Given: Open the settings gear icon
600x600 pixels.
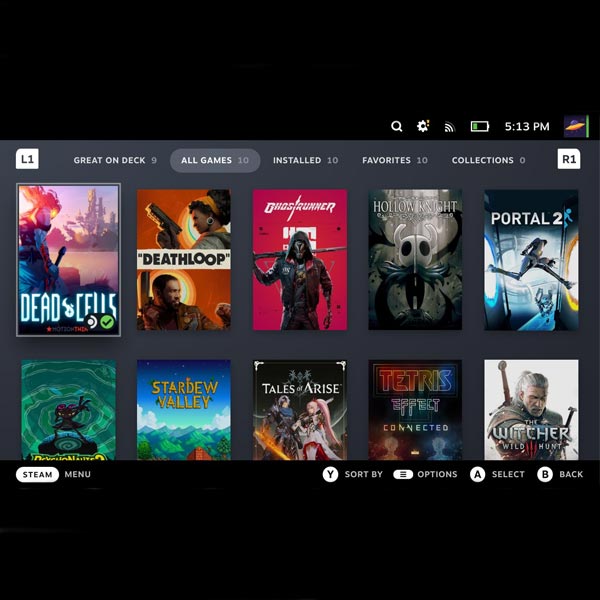Looking at the screenshot, I should pos(423,126).
